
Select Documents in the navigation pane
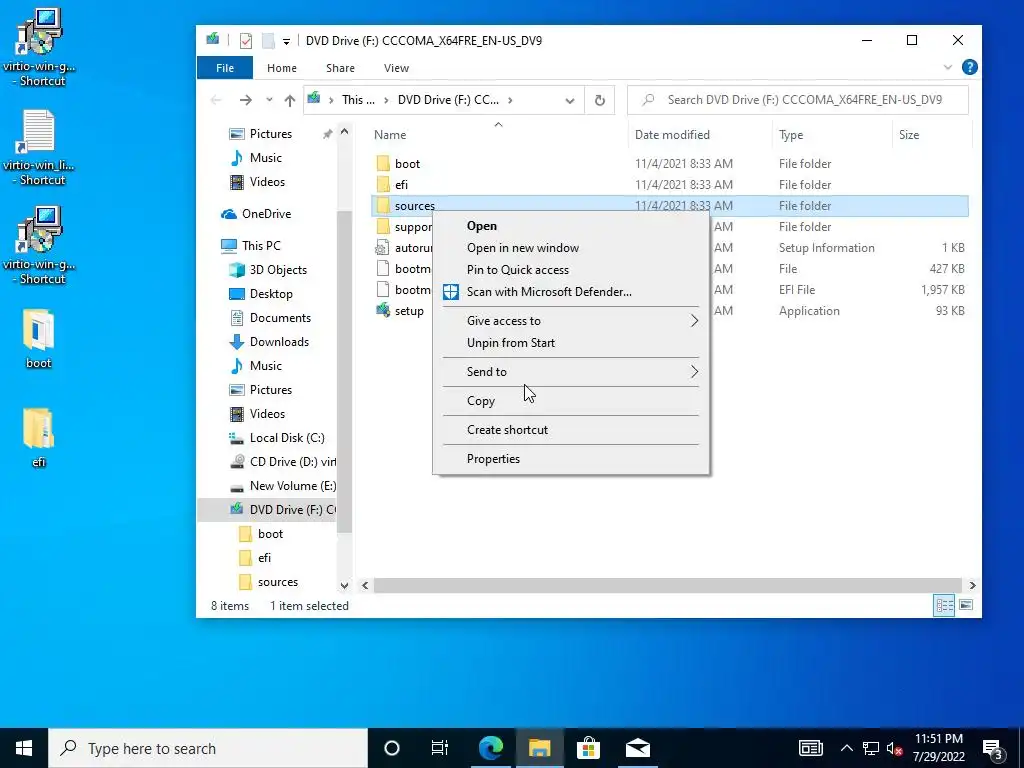[280, 318]
